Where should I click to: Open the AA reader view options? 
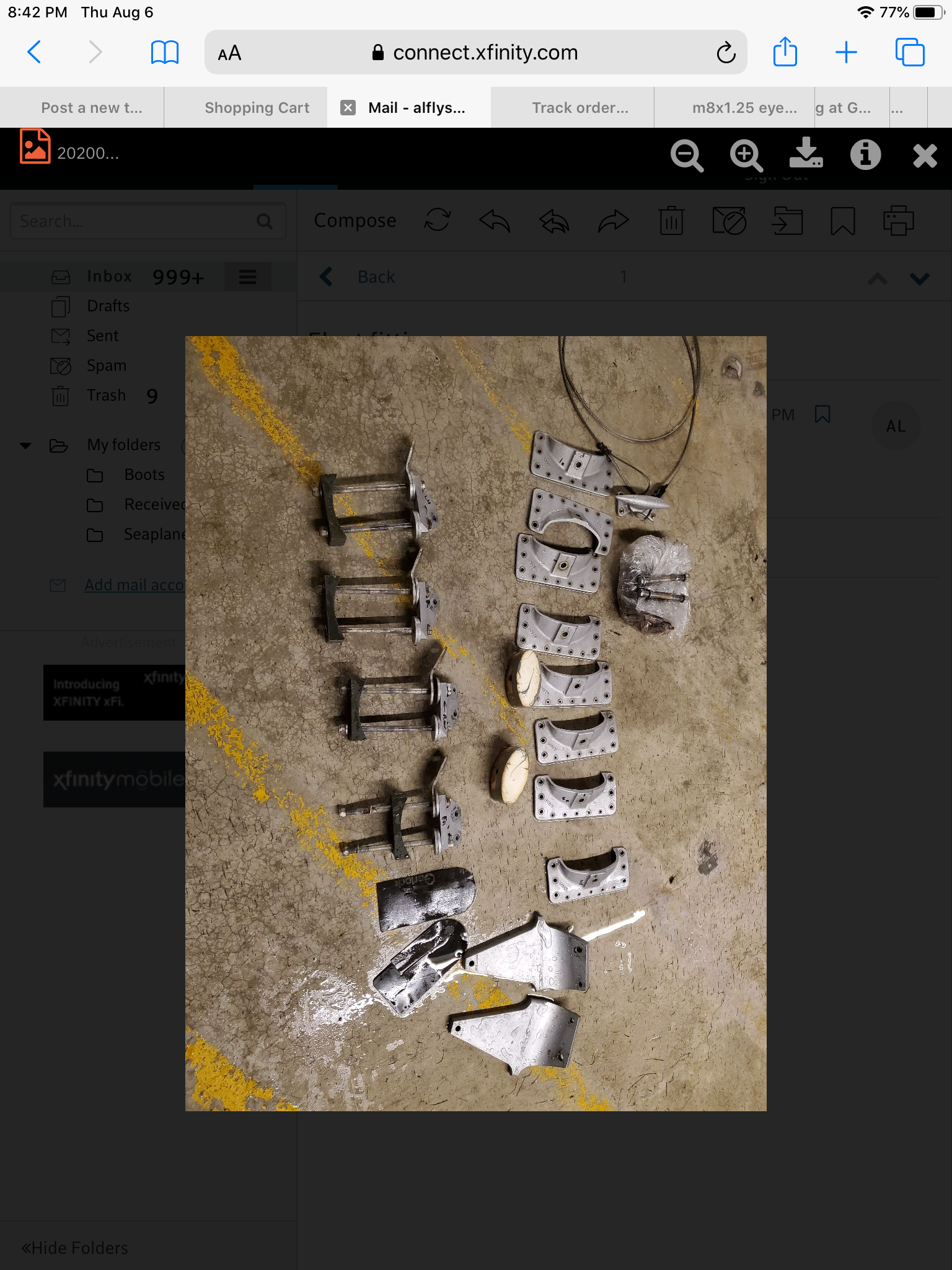click(x=229, y=53)
